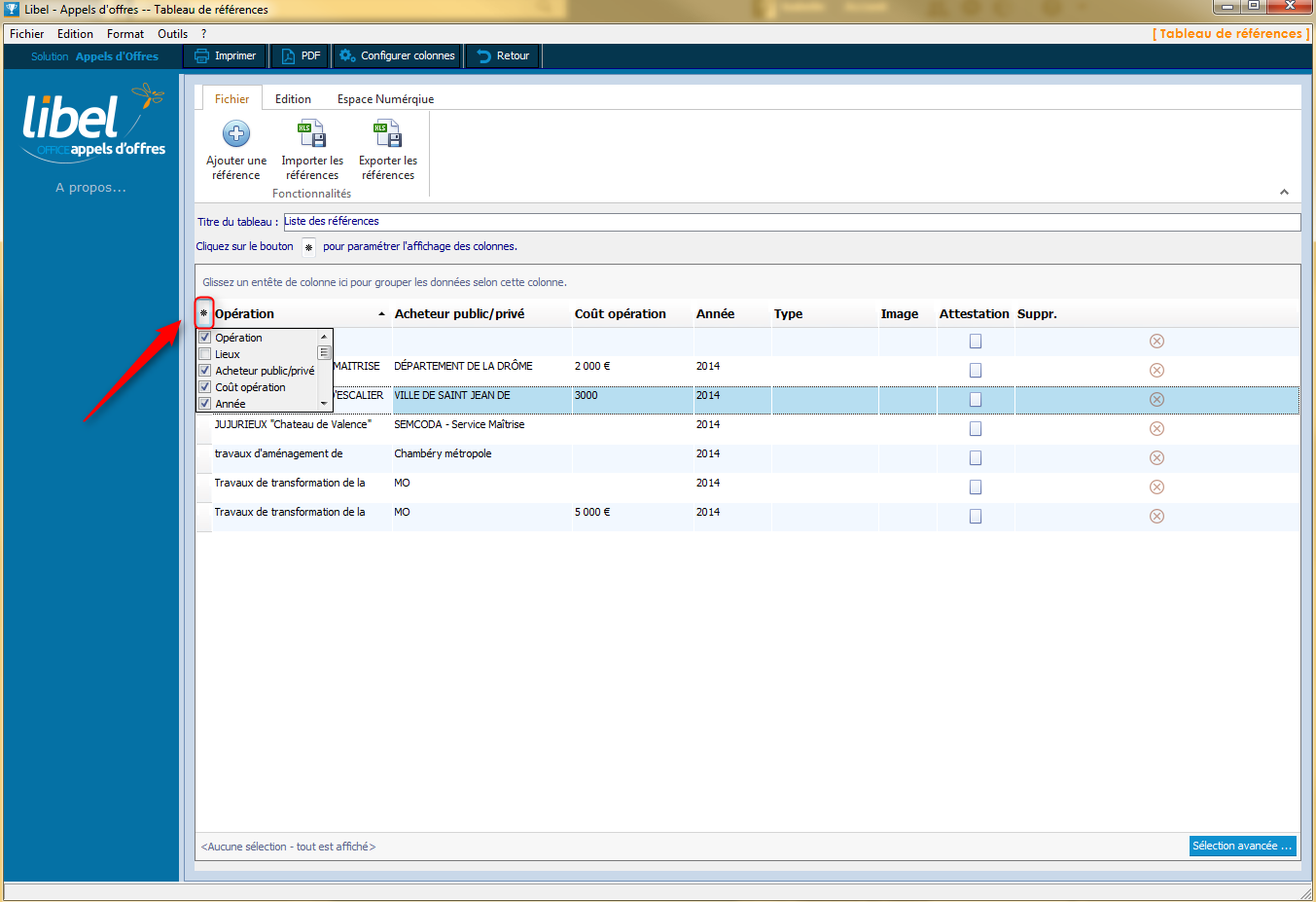The width and height of the screenshot is (1316, 902).
Task: Switch to the Edition ribbon tab
Action: [293, 98]
